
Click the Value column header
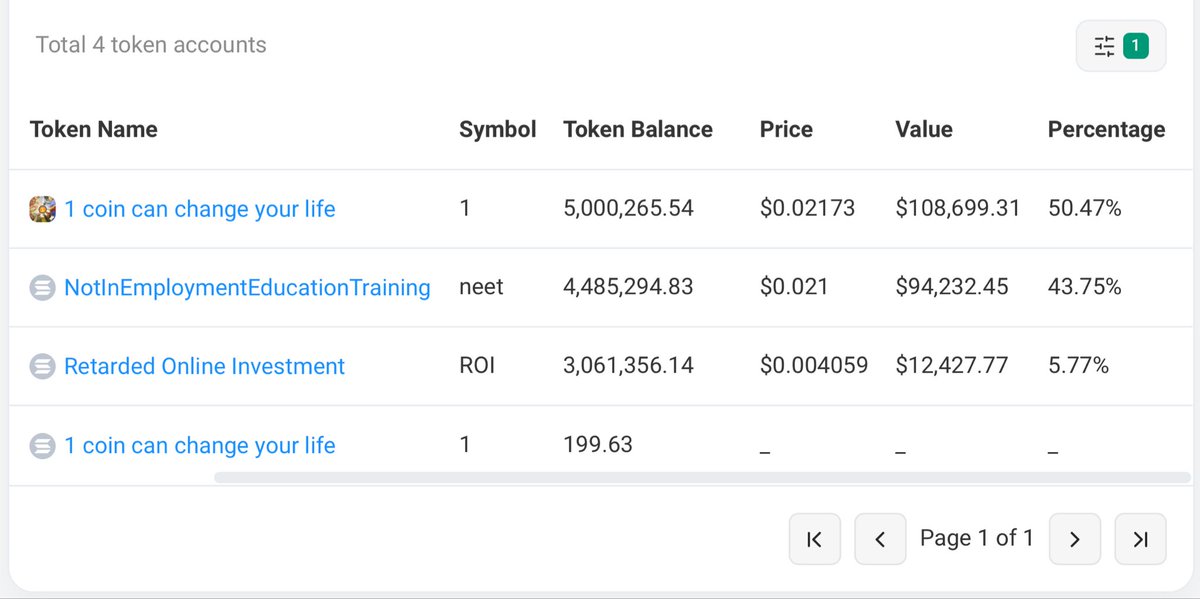click(924, 129)
